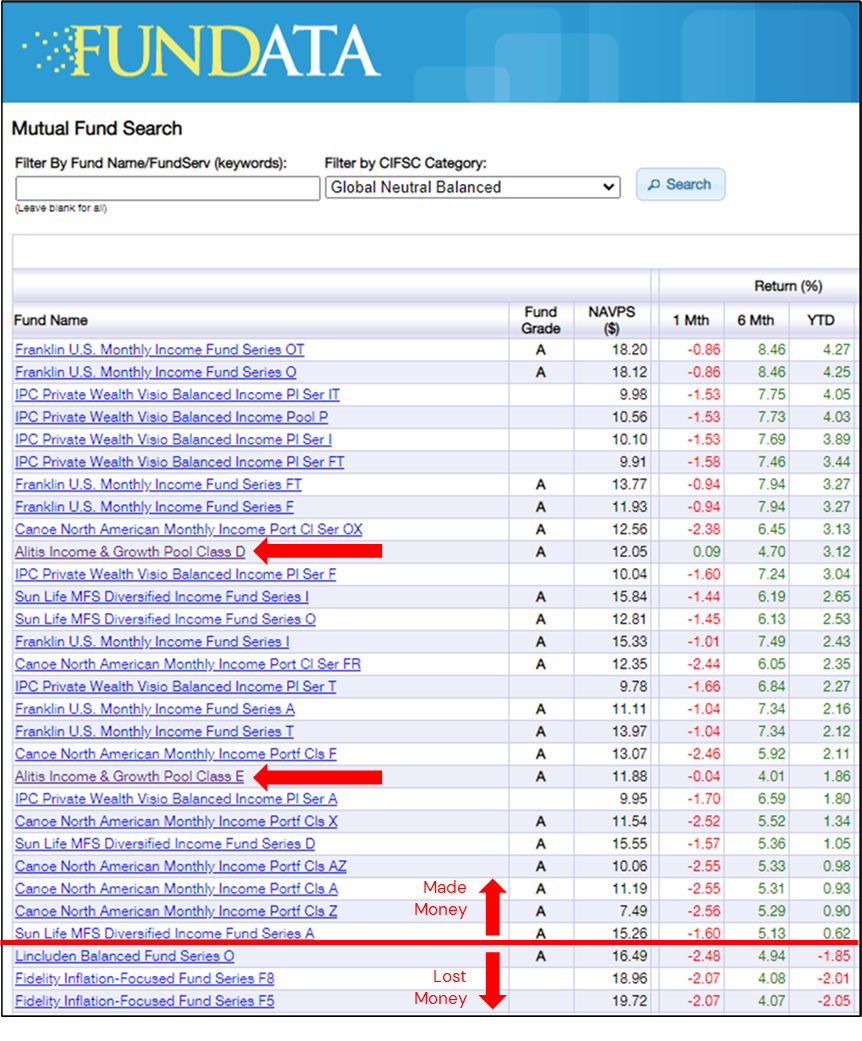Sort by 6 Mth return column header
This screenshot has height=1041, width=862.
[x=756, y=320]
